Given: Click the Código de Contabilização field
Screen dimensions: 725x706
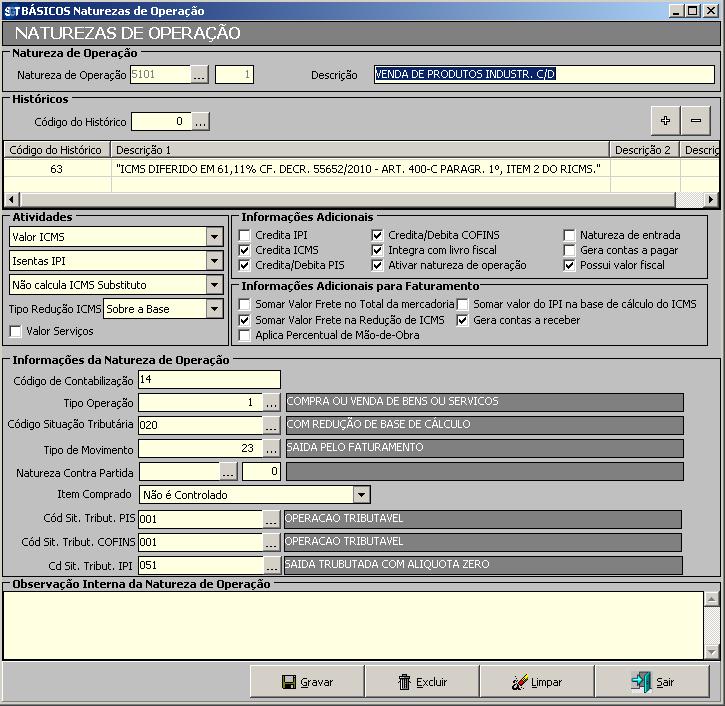Looking at the screenshot, I should tap(209, 379).
